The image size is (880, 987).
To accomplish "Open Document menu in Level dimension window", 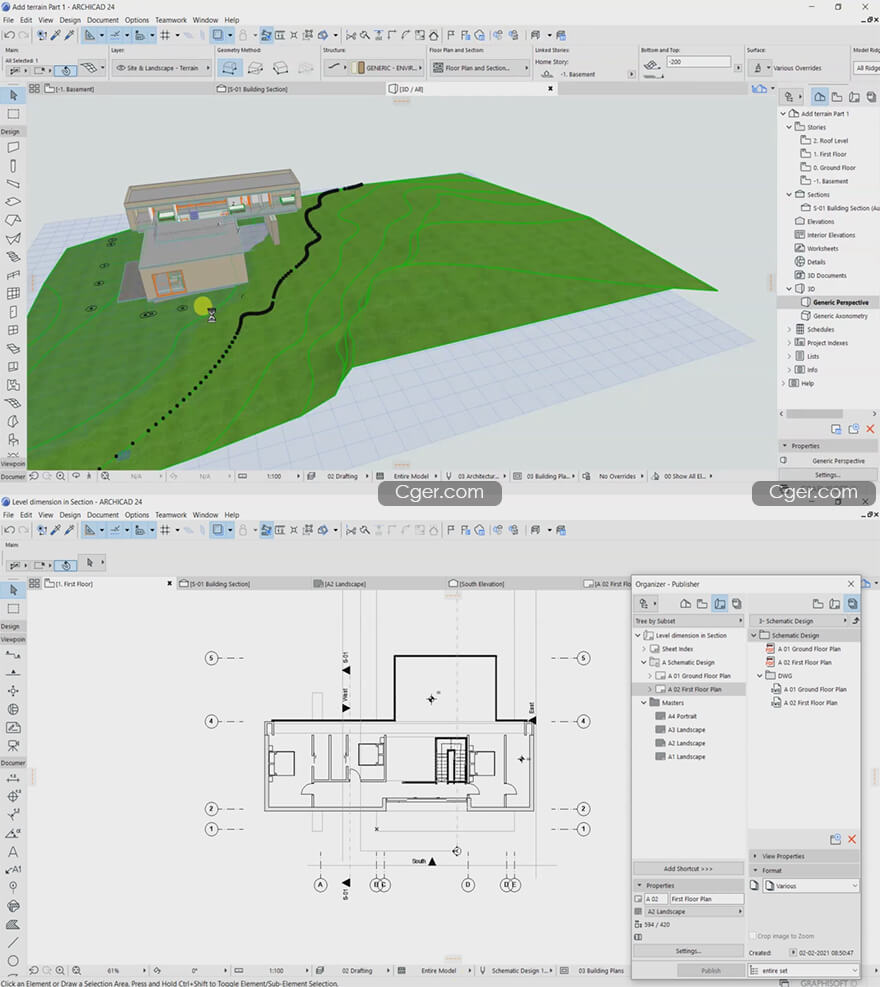I will (103, 515).
